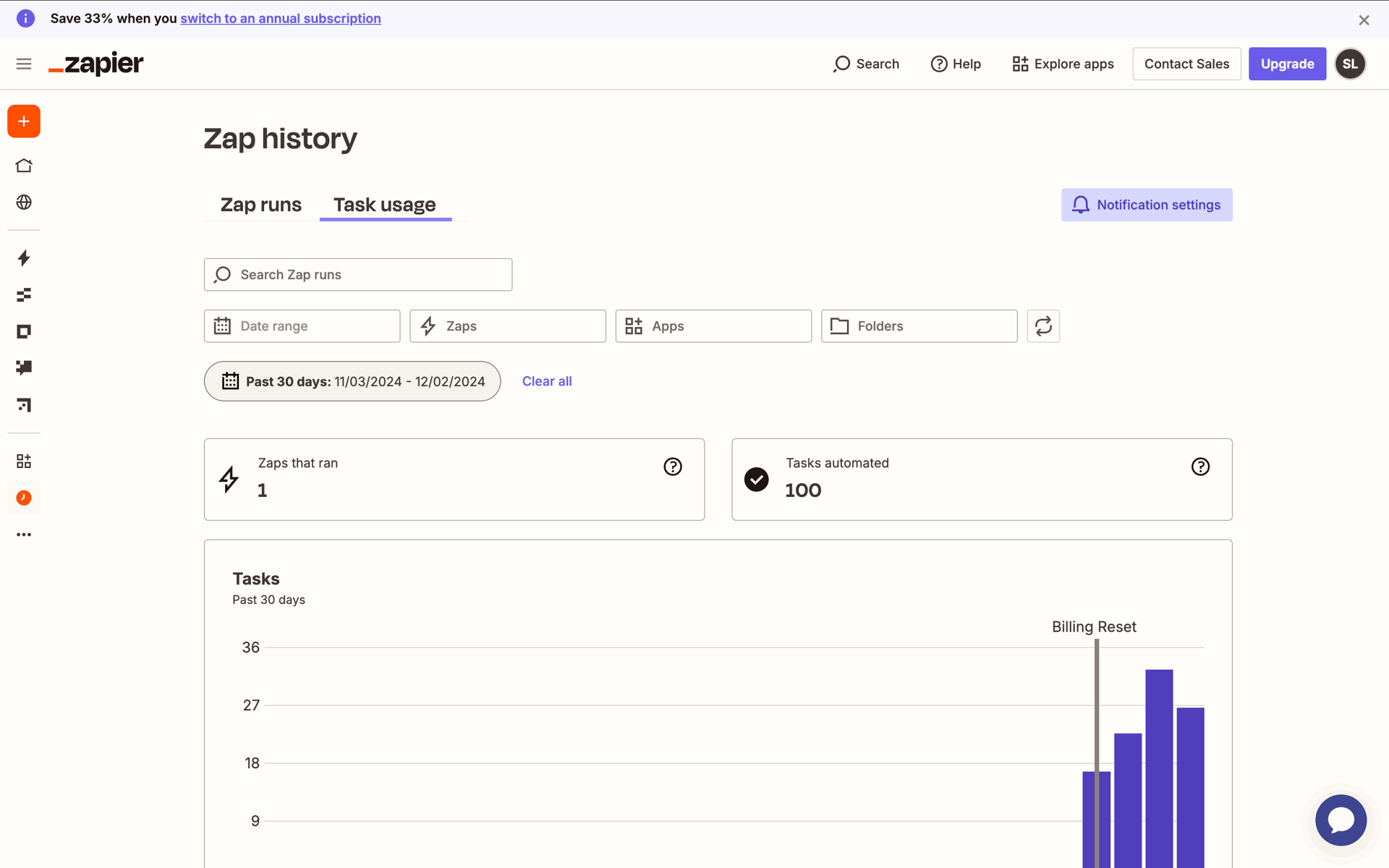
Task: Open Notification settings
Action: [1147, 205]
